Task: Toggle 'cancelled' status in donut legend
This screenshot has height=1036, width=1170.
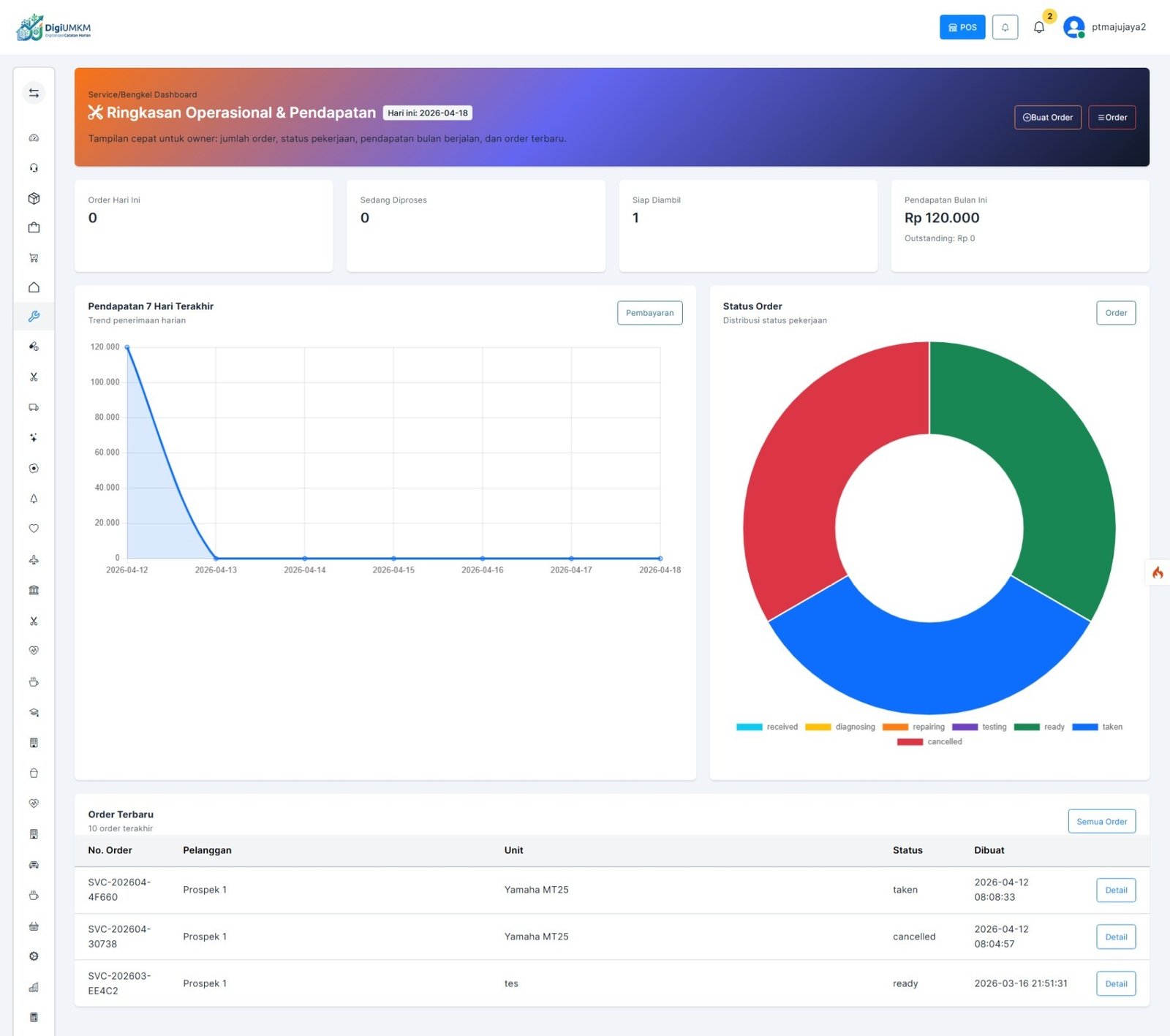Action: pyautogui.click(x=929, y=741)
